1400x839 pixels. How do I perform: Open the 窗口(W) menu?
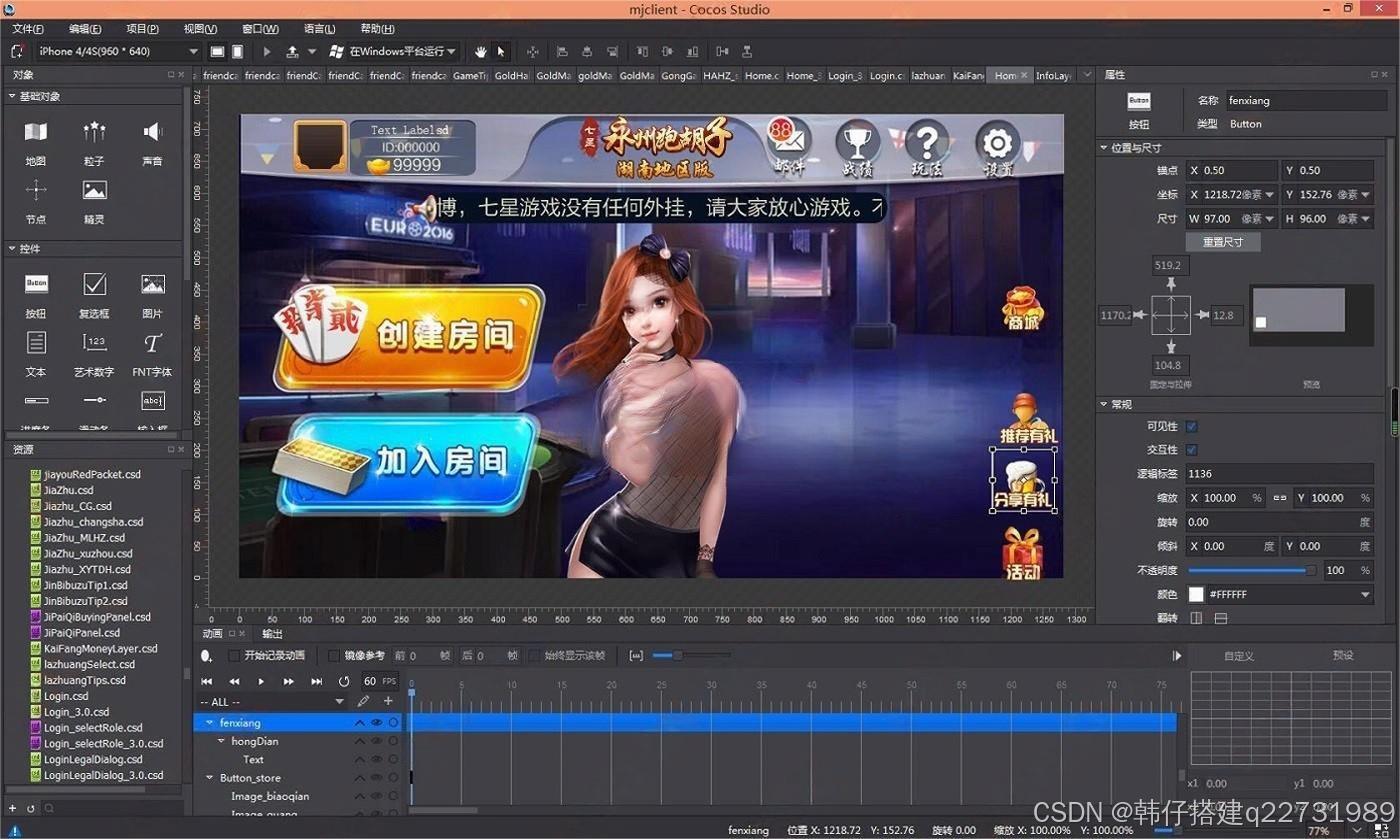coord(260,29)
